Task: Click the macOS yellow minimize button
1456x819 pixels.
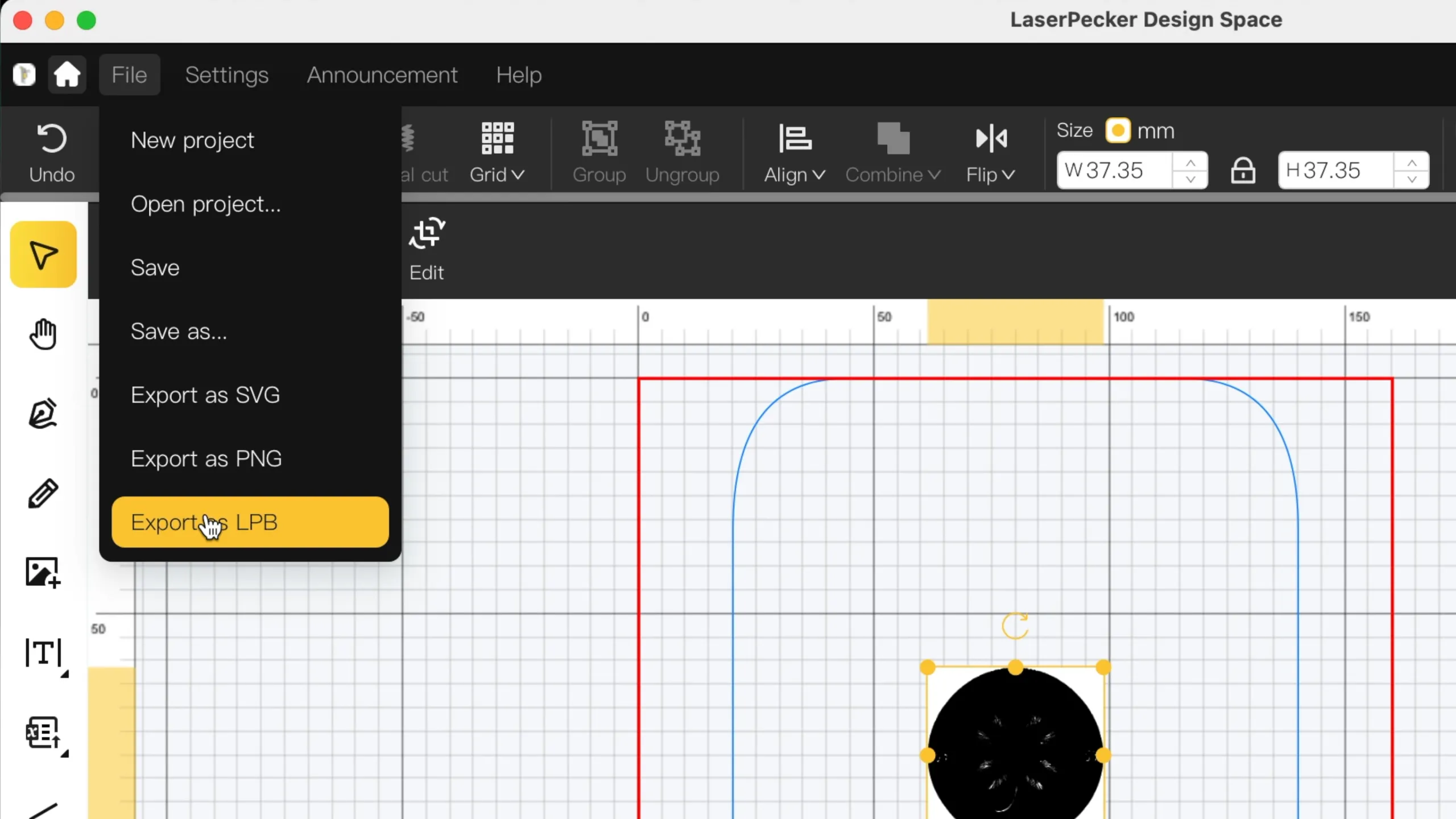Action: [x=55, y=20]
